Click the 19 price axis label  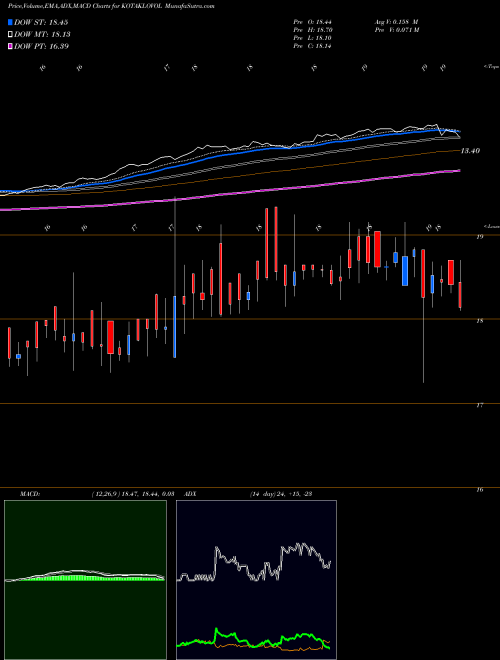[x=479, y=237]
